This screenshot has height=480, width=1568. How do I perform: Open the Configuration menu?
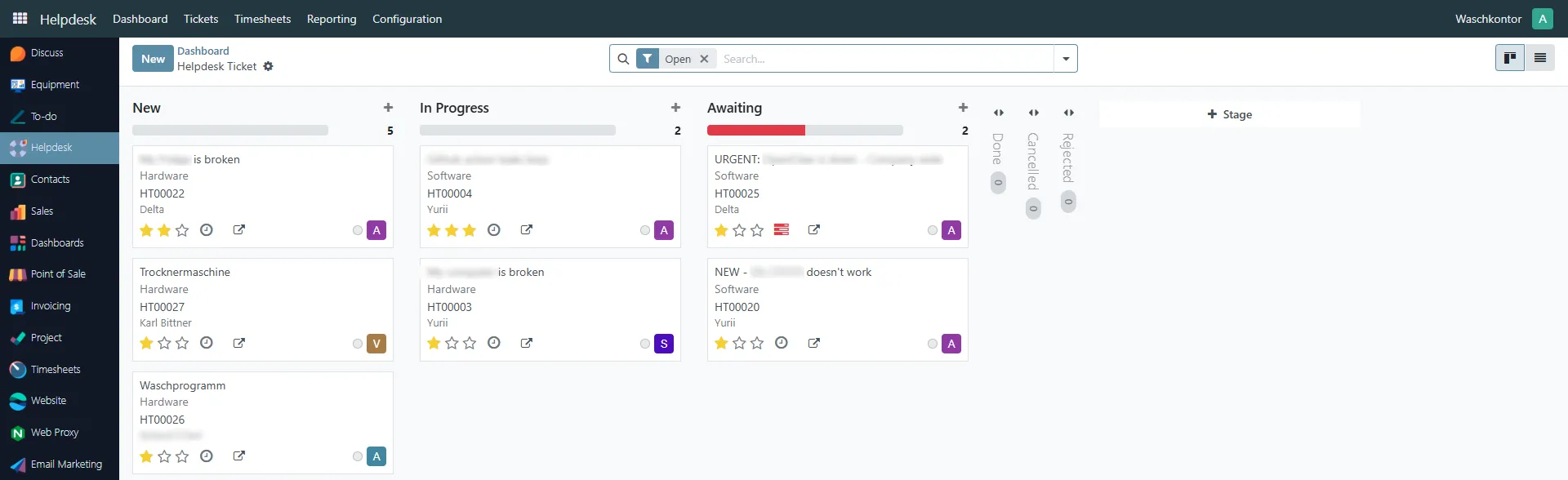click(x=407, y=19)
